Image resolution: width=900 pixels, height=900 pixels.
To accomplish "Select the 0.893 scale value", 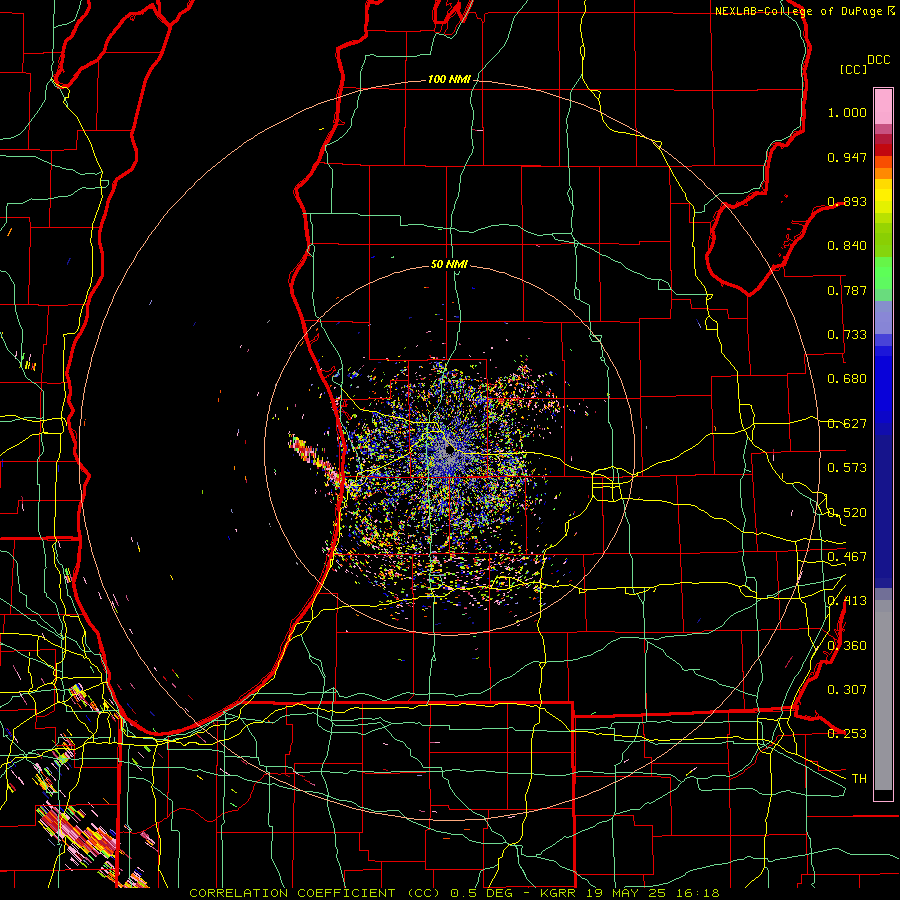I will (847, 201).
